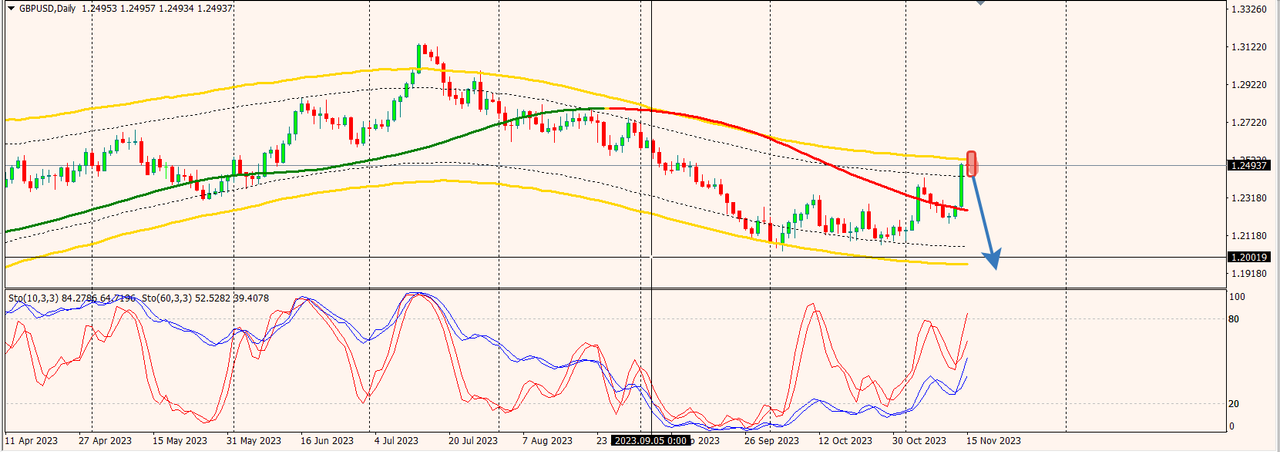Click the crosshair date label 2023.09.05 0:00
The width and height of the screenshot is (1280, 452).
(x=650, y=440)
